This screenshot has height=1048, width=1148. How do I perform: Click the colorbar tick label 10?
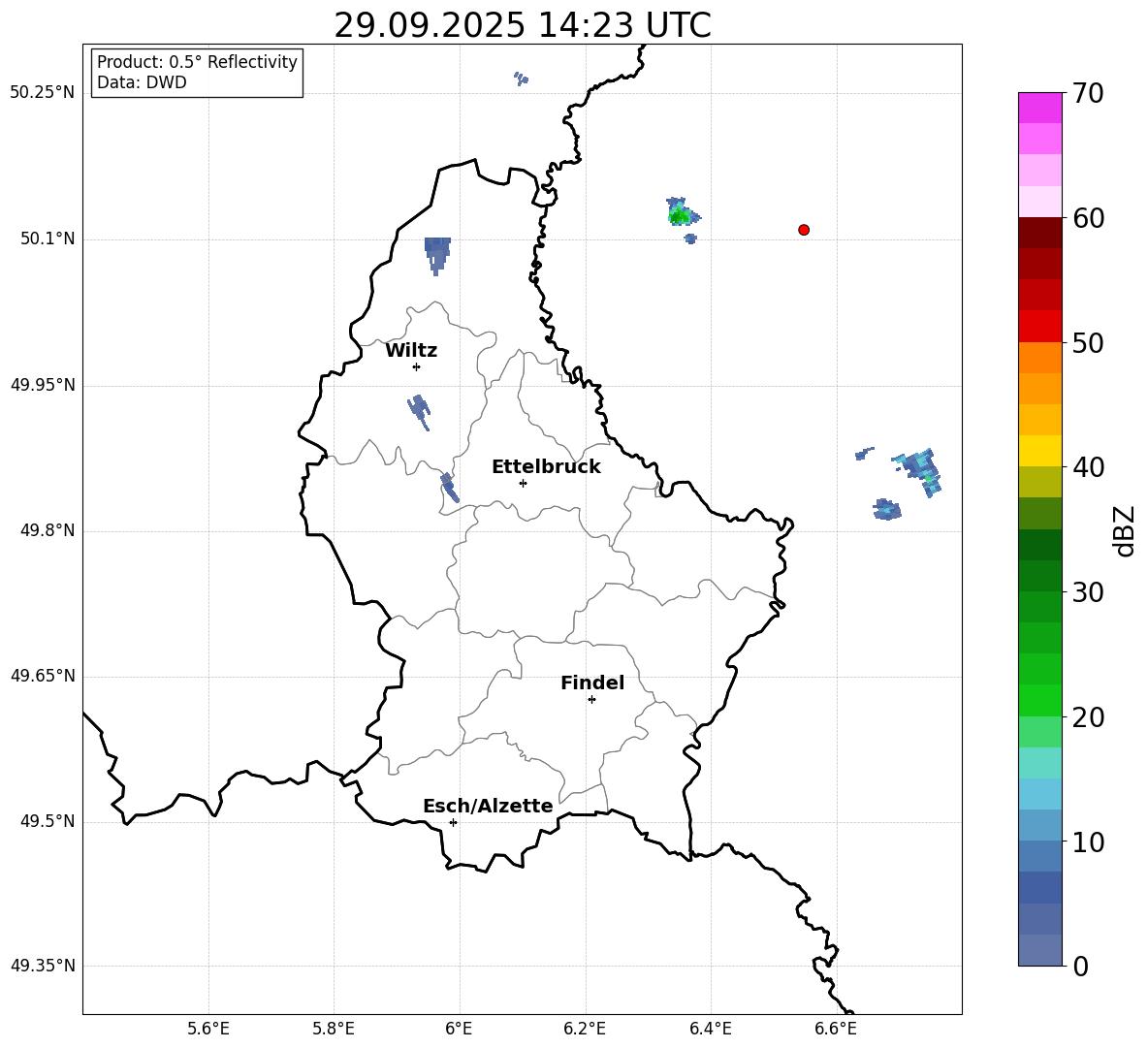[x=1088, y=842]
